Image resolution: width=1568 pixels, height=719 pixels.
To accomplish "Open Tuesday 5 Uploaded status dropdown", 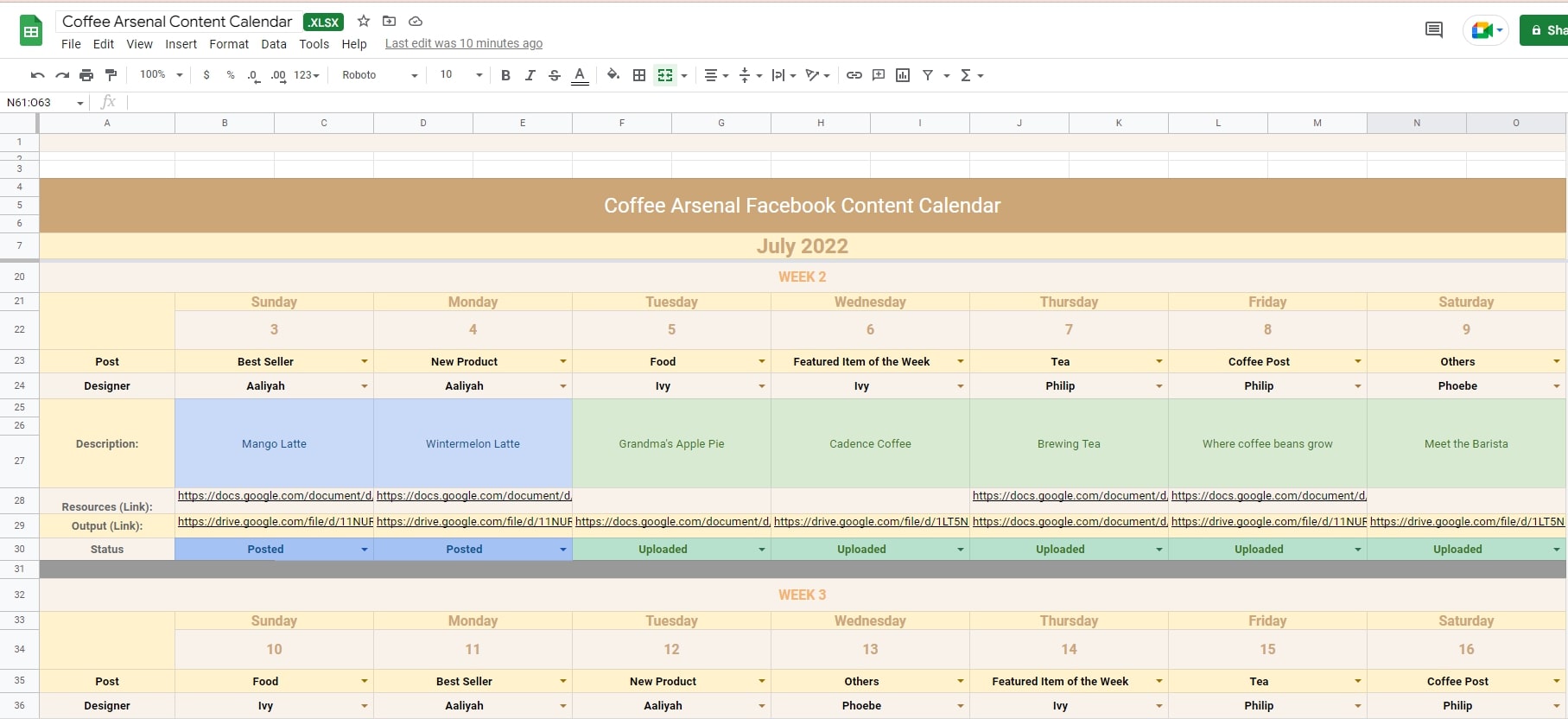I will [x=762, y=550].
